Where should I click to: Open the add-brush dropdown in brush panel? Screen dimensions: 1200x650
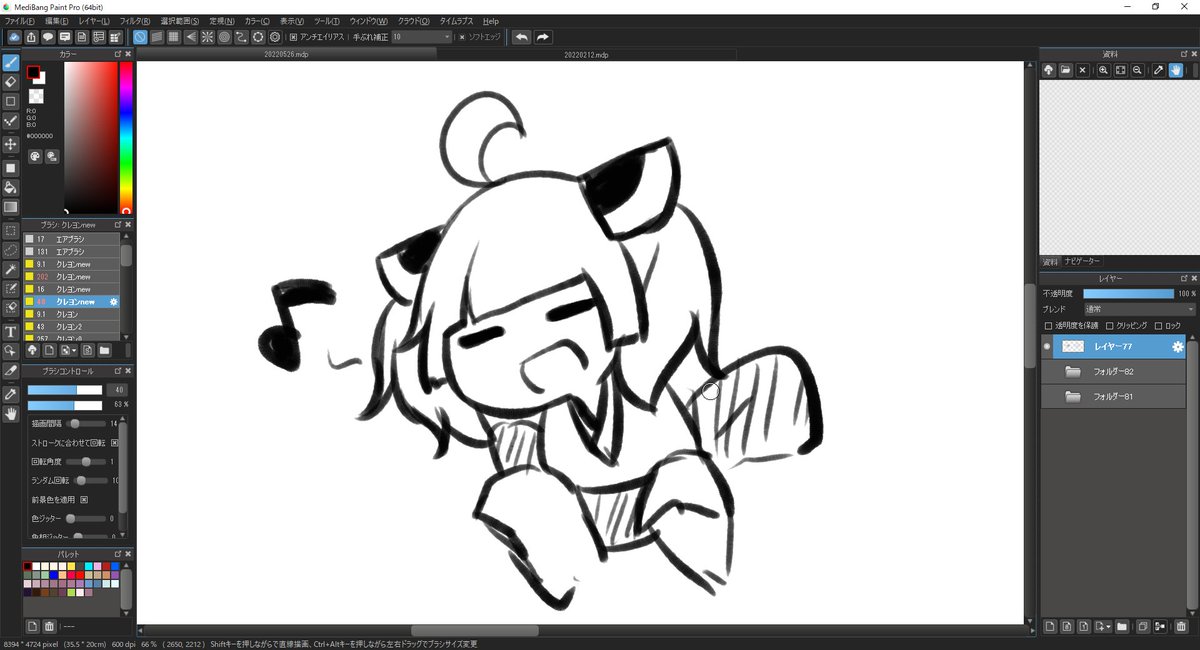(x=68, y=351)
